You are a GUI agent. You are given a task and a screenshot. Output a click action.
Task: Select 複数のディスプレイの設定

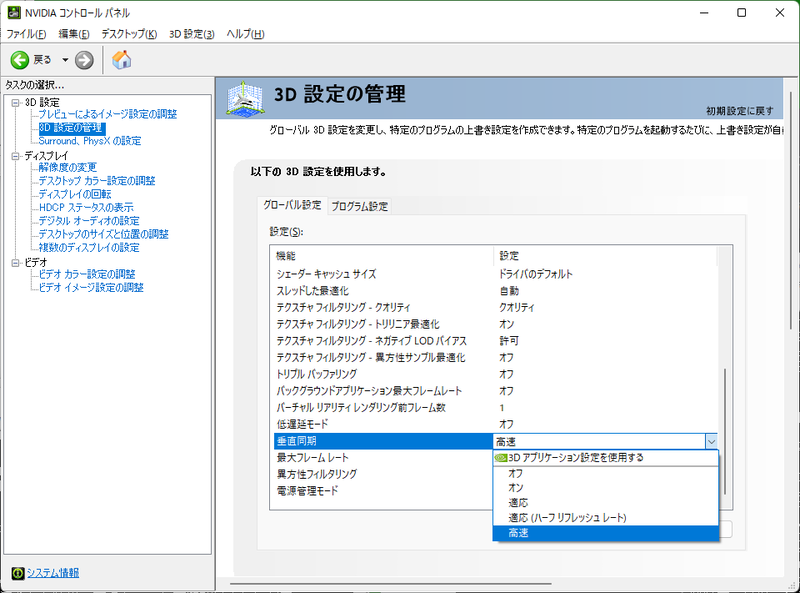pyautogui.click(x=89, y=248)
